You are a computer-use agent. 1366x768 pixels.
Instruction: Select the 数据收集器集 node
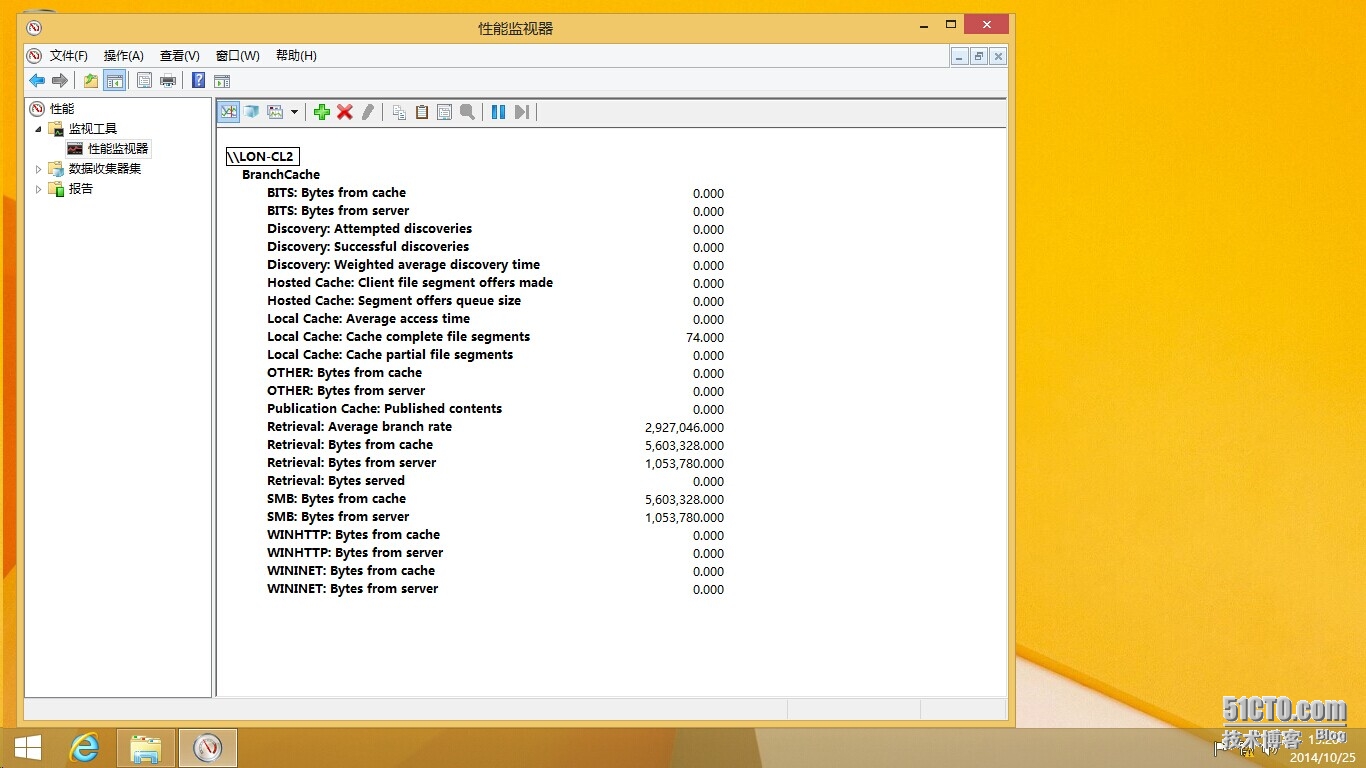105,168
